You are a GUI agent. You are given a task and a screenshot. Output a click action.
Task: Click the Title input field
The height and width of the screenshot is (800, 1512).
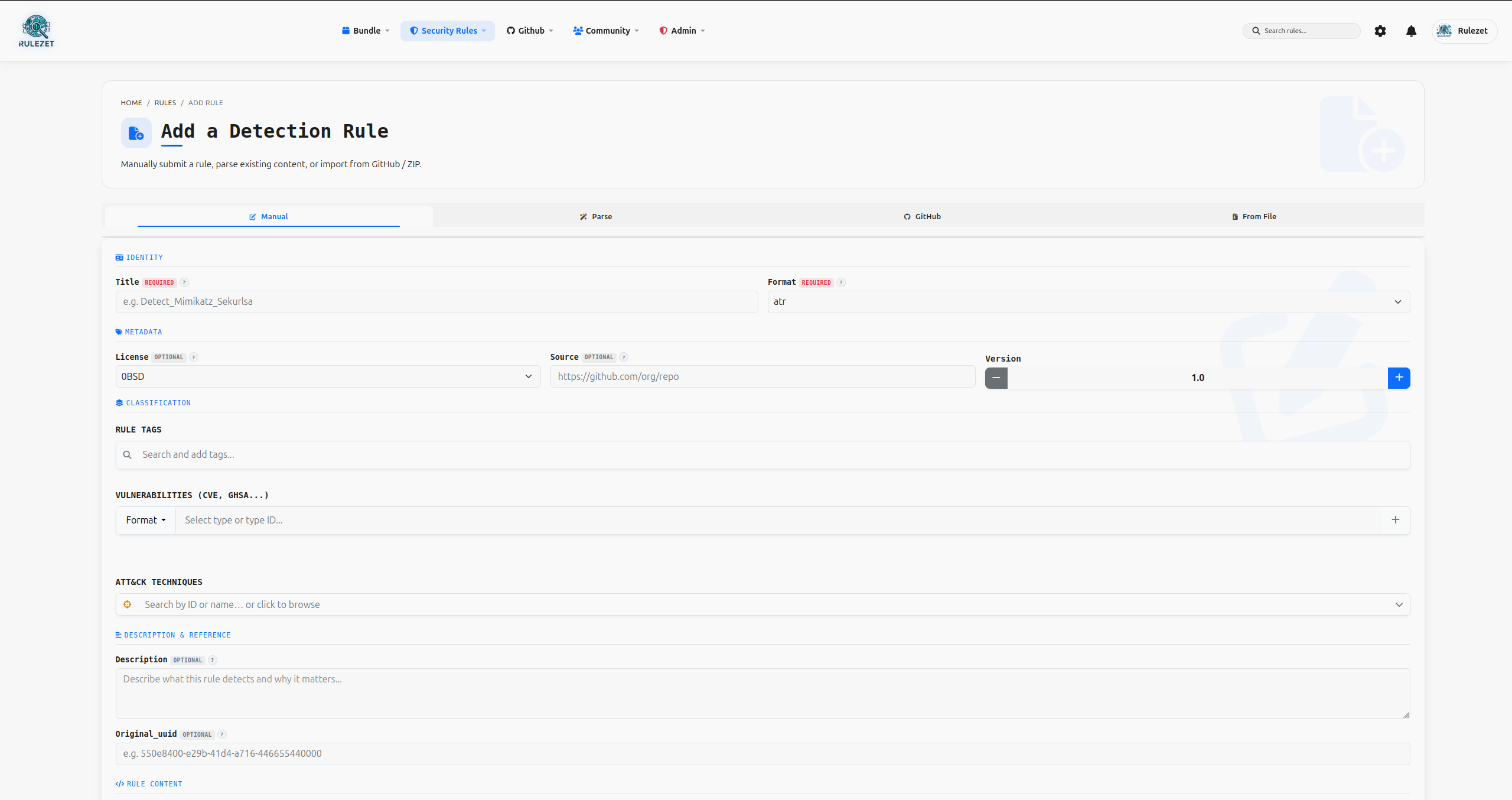tap(436, 302)
